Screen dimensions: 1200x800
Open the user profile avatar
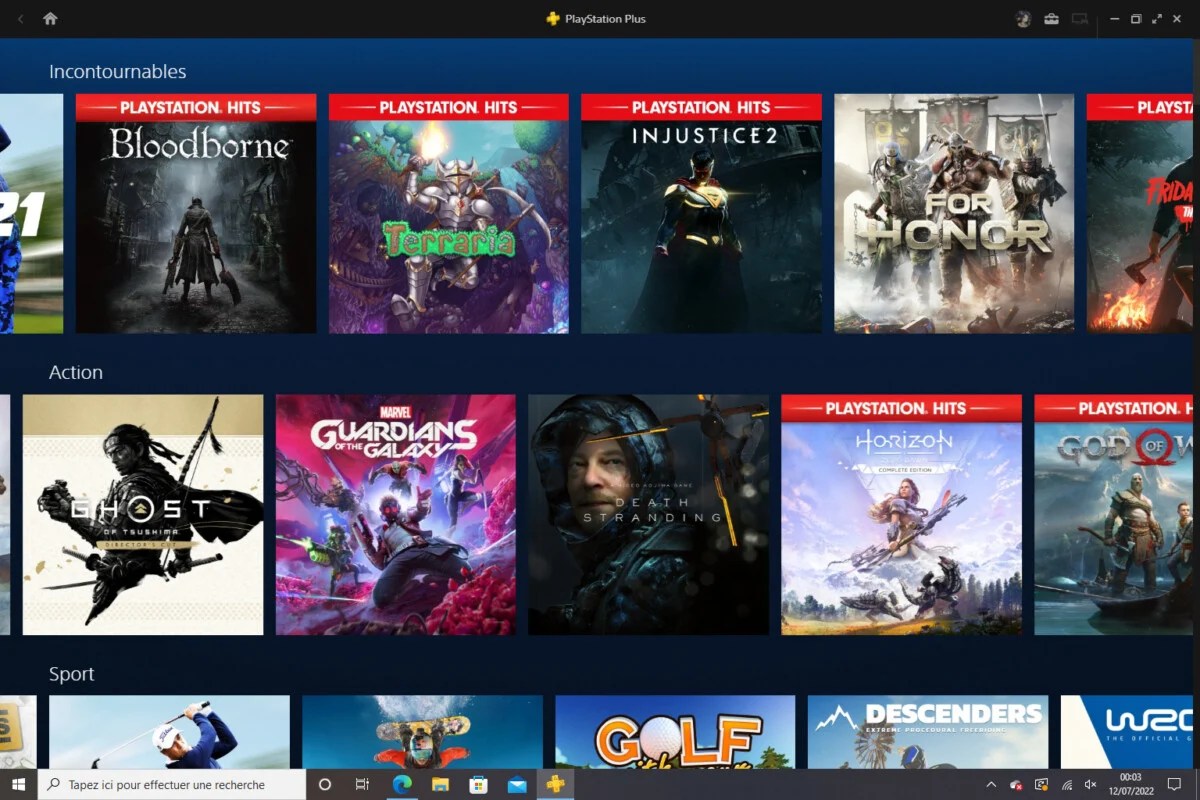1023,18
